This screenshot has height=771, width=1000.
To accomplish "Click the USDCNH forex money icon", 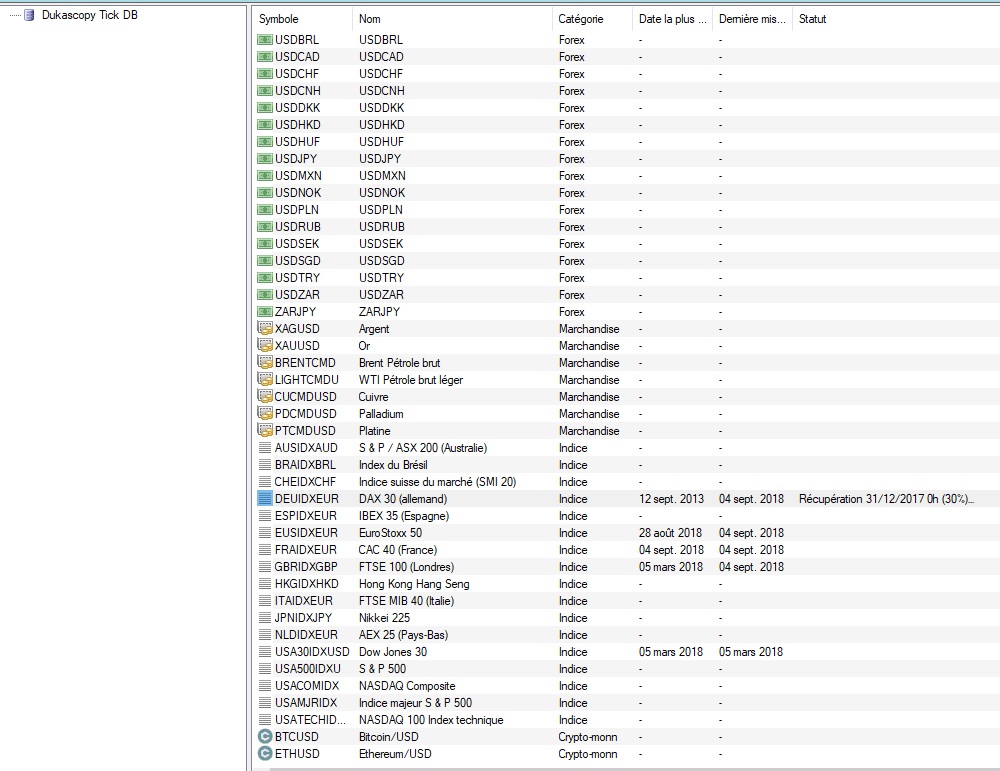I will coord(265,91).
